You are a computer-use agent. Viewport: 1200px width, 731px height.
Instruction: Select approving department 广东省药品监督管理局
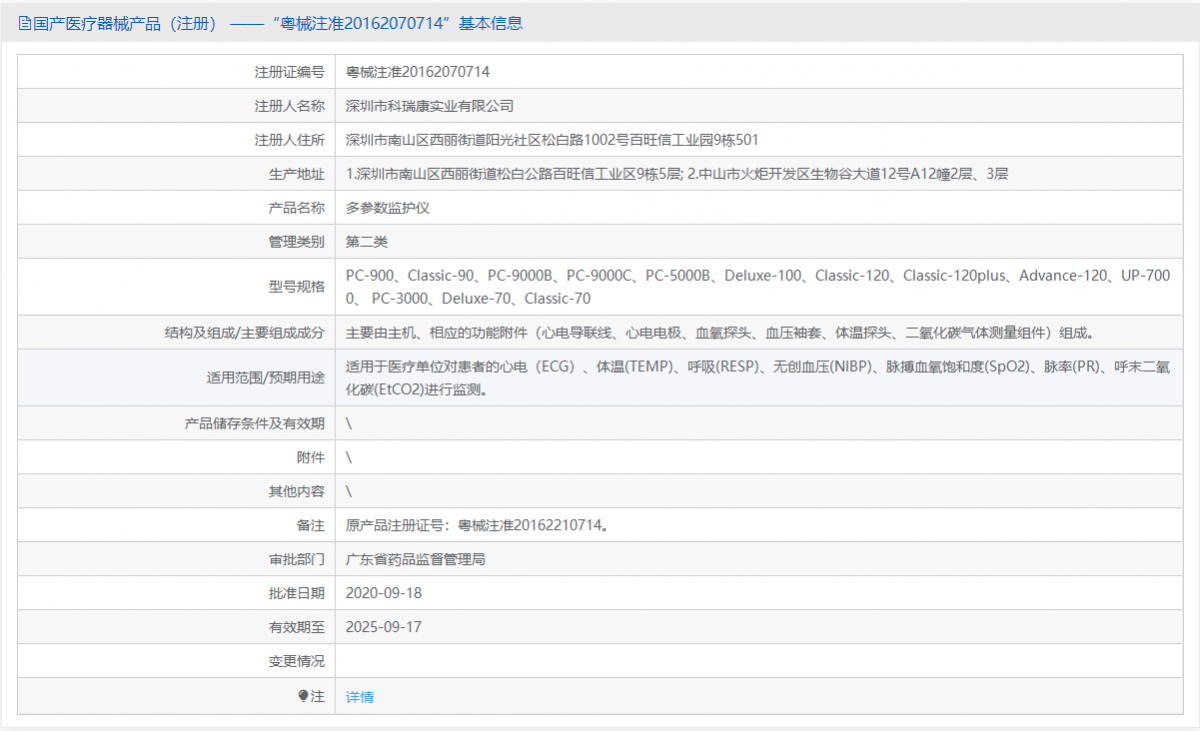[x=416, y=559]
